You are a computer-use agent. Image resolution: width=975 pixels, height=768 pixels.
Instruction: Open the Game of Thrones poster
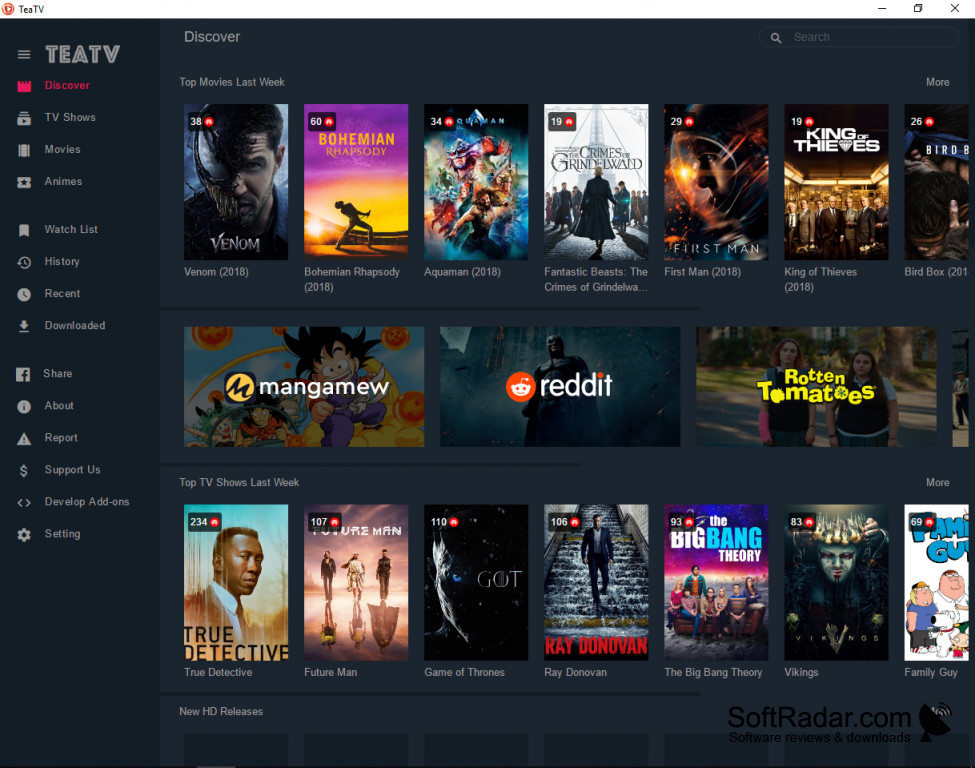476,582
